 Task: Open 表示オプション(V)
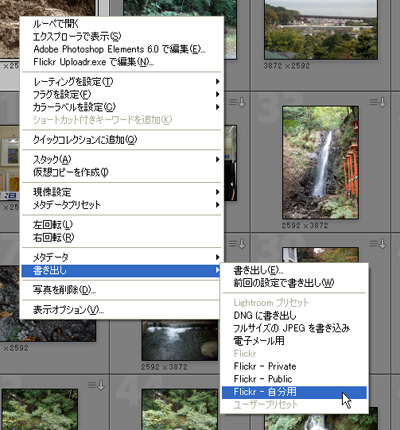tap(122, 310)
